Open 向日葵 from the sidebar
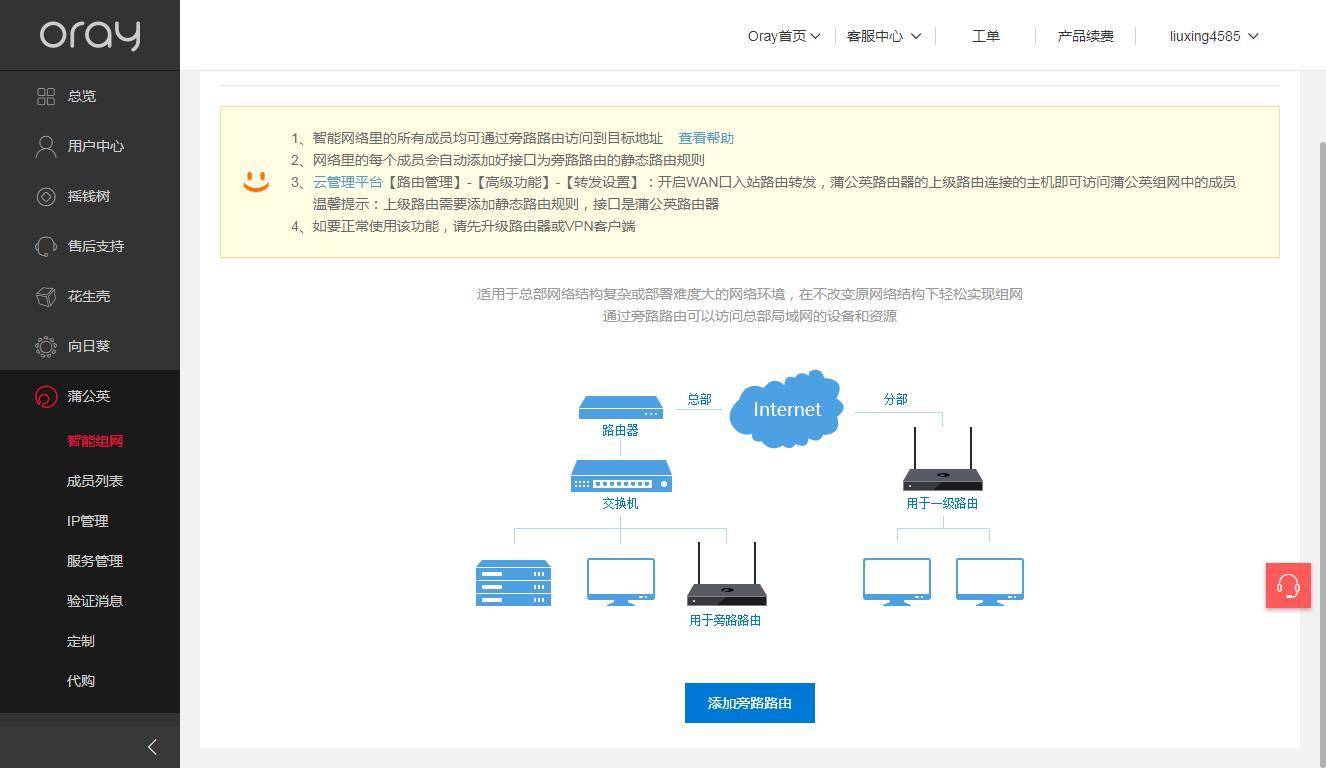The height and width of the screenshot is (768, 1326). [x=46, y=346]
